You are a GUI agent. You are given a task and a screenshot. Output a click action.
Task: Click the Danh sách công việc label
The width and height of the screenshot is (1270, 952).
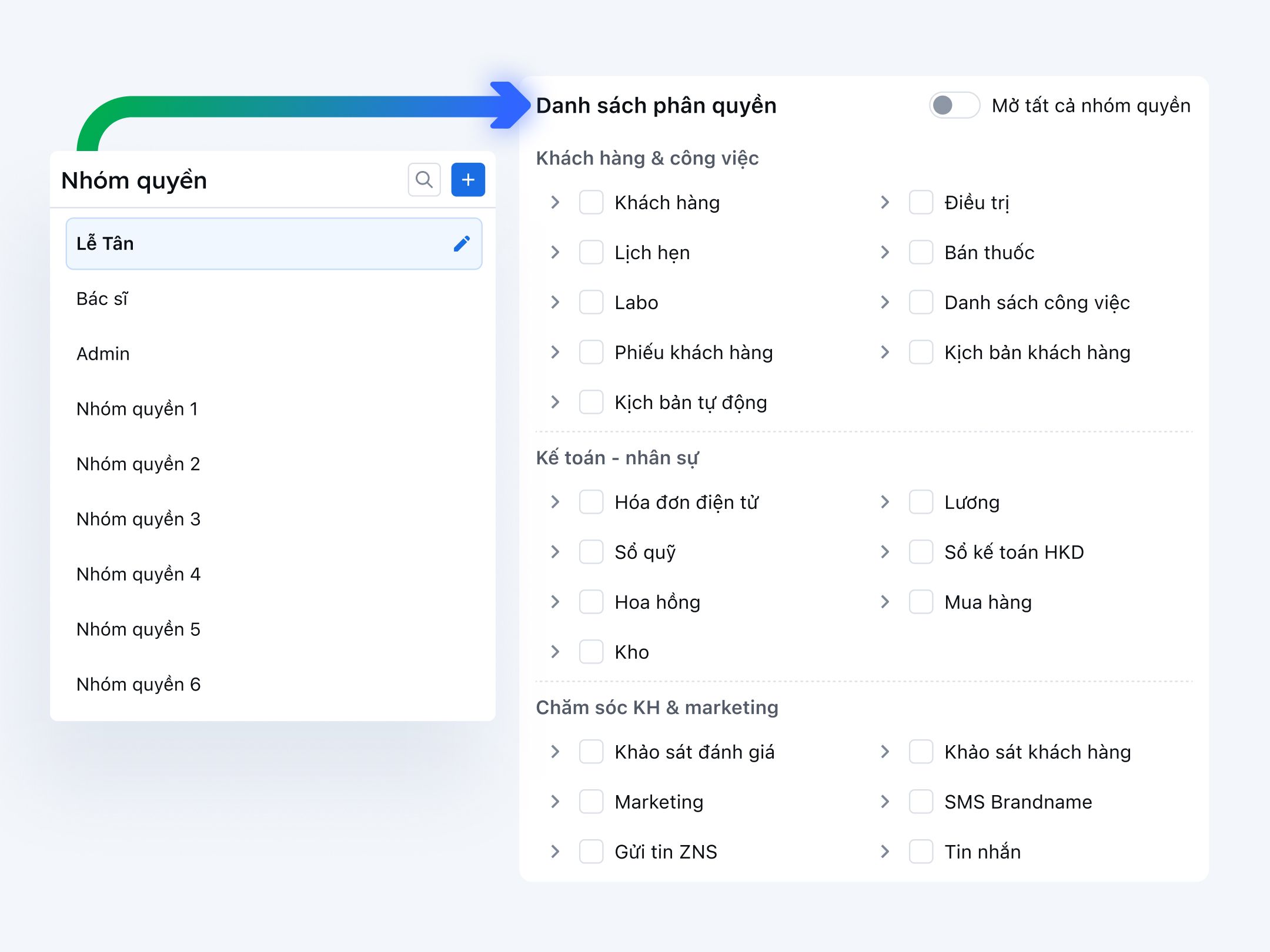click(1037, 303)
